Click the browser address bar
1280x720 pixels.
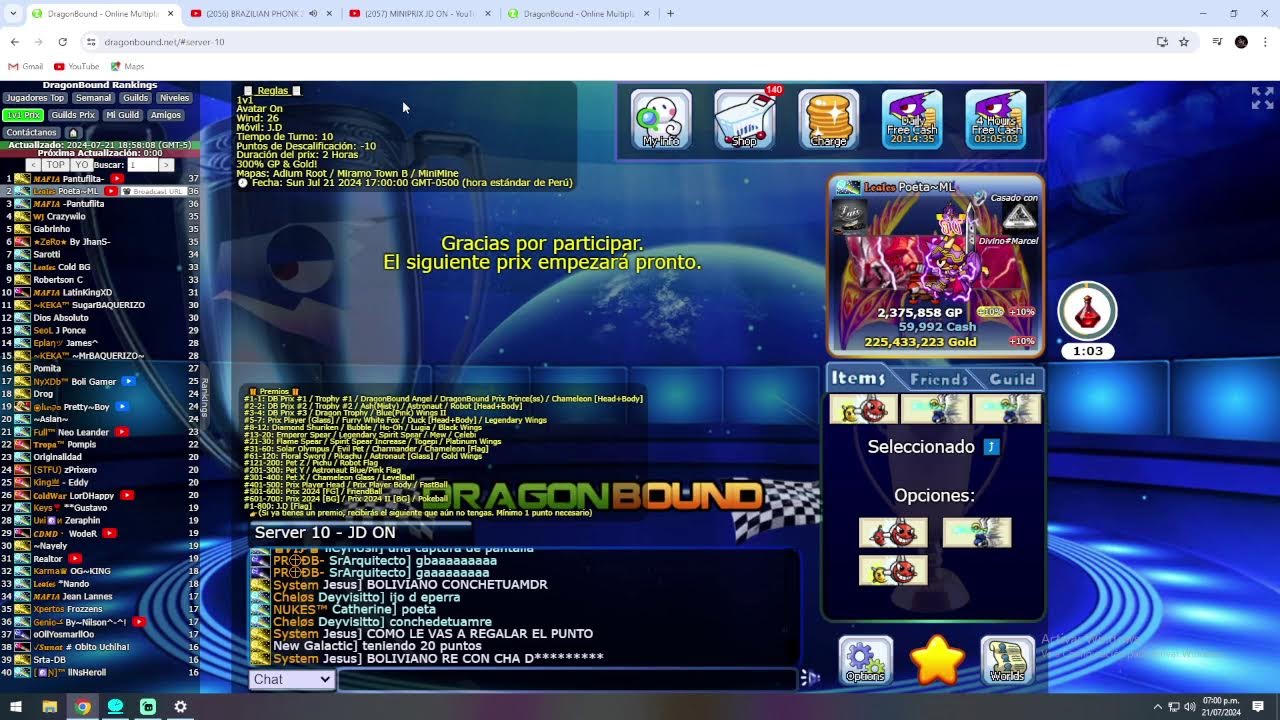pyautogui.click(x=620, y=42)
